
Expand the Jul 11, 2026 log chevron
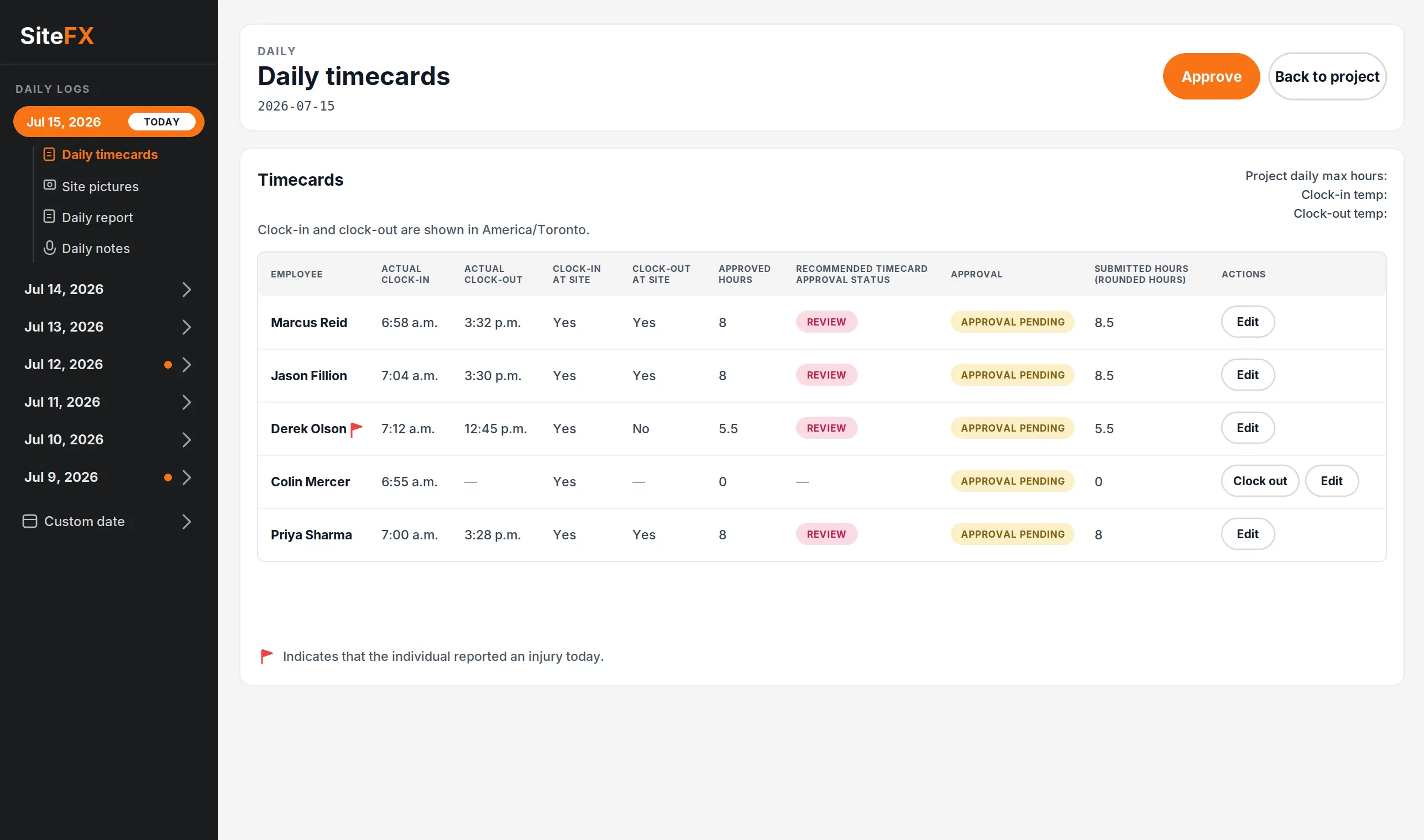click(186, 402)
